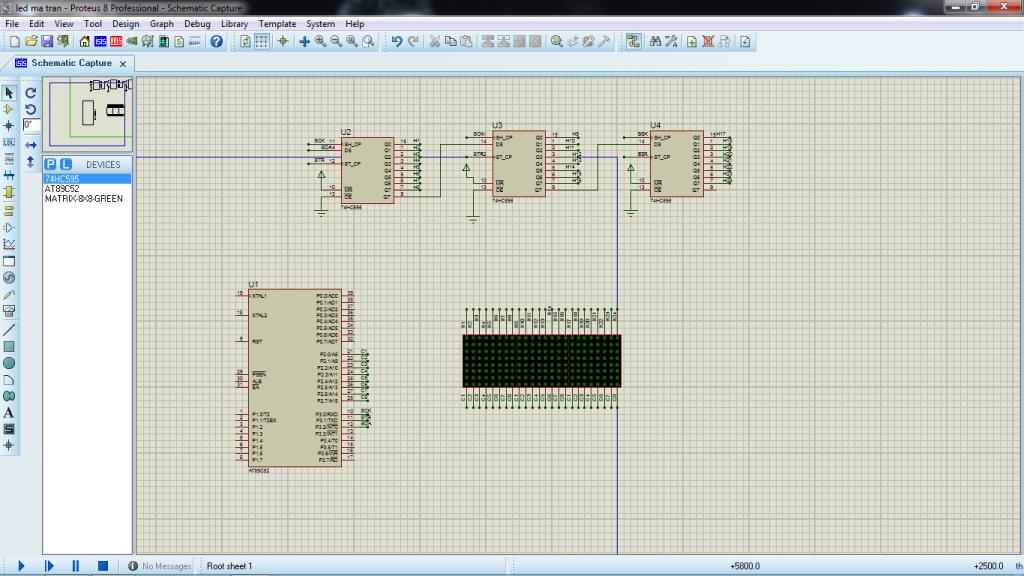The width and height of the screenshot is (1024, 576).
Task: Open the Graph menu
Action: (x=161, y=23)
